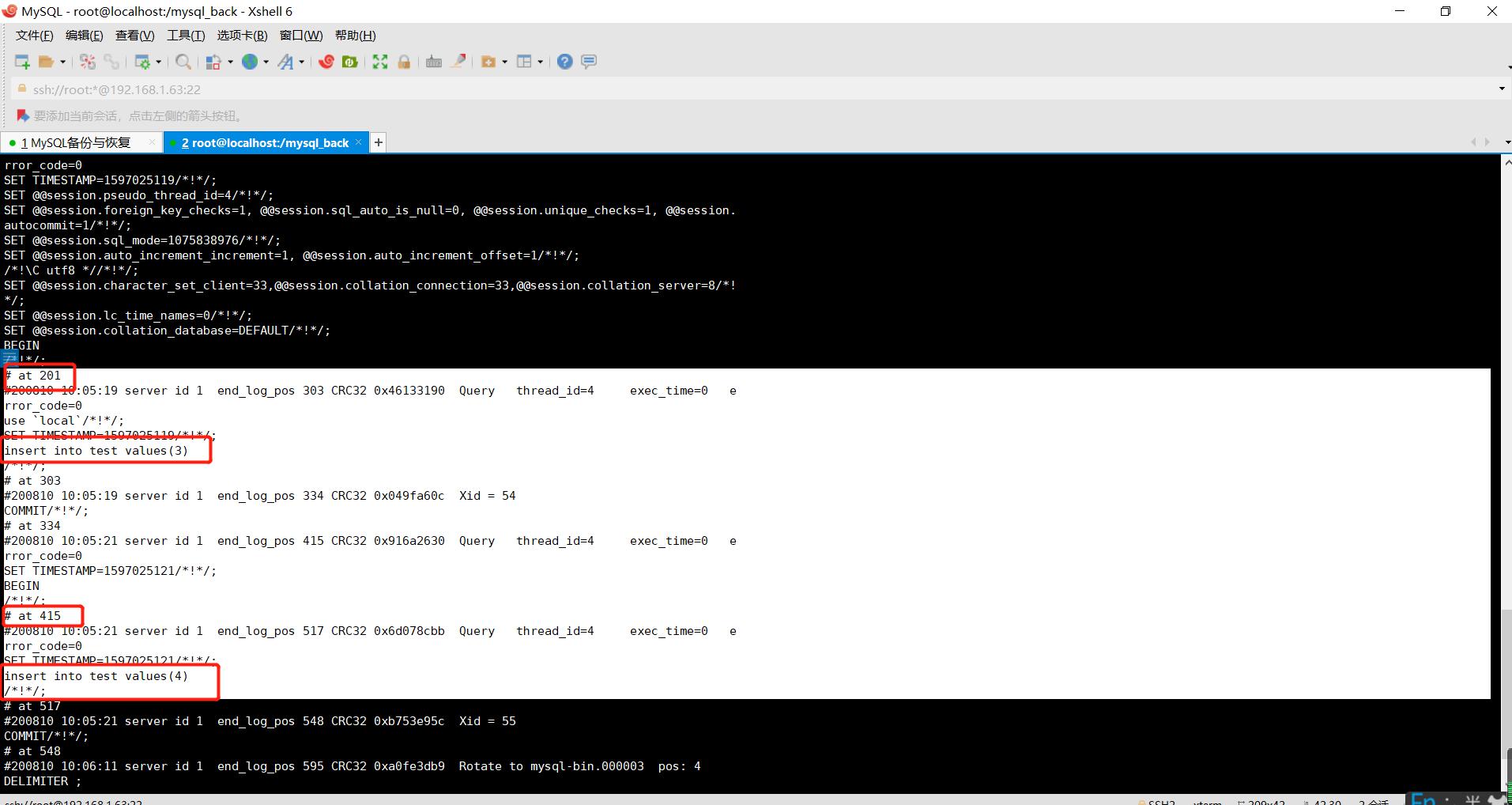Open the 工具(T) menu

(x=186, y=36)
